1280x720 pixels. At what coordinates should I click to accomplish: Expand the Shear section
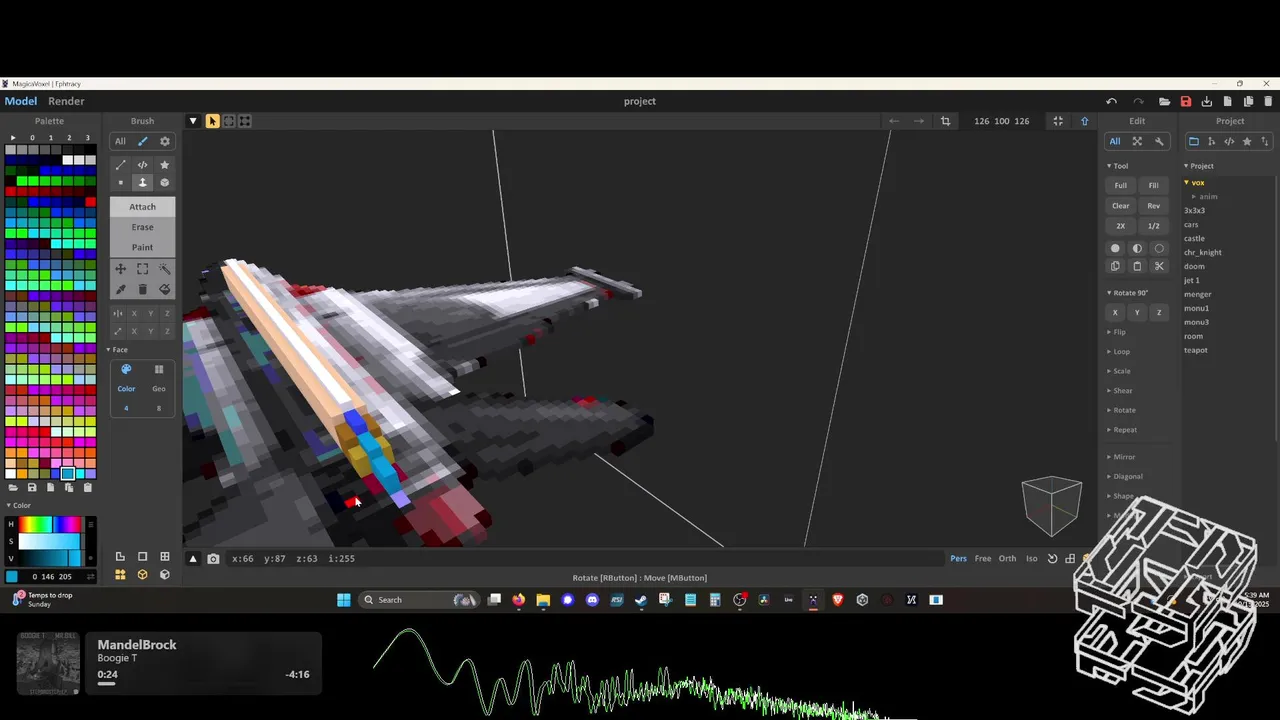(x=1120, y=390)
